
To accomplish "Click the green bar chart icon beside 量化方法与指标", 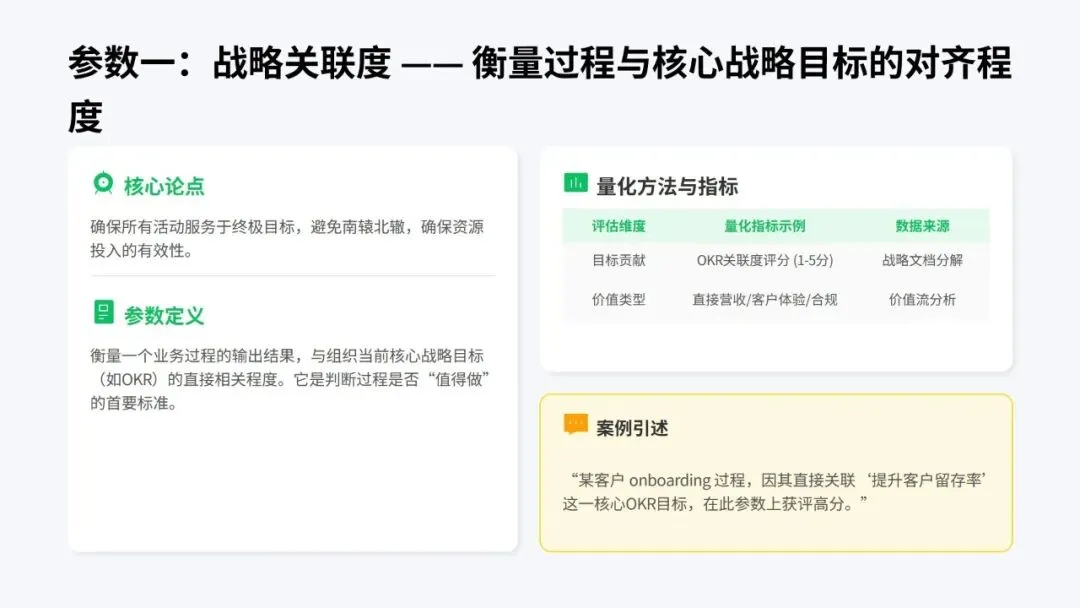I will (576, 183).
